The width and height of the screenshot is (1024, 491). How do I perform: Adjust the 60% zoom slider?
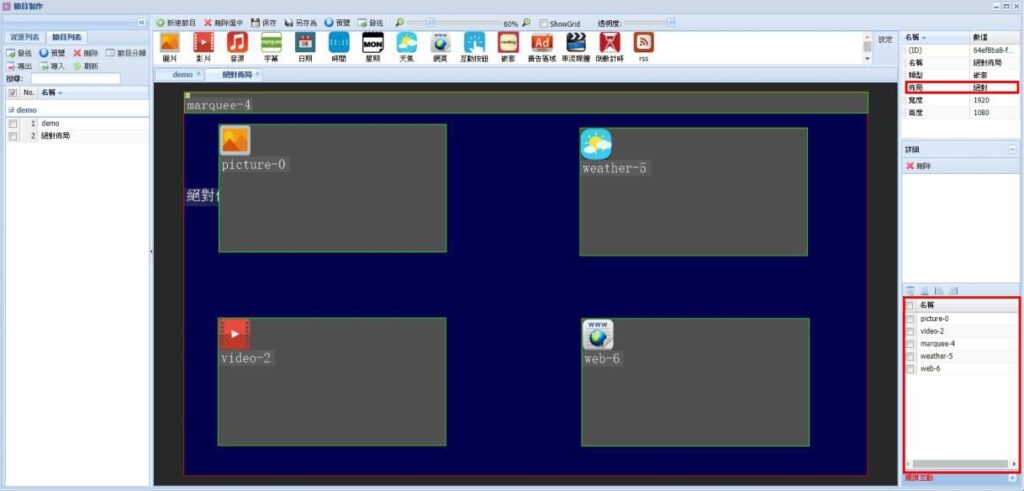pyautogui.click(x=430, y=22)
